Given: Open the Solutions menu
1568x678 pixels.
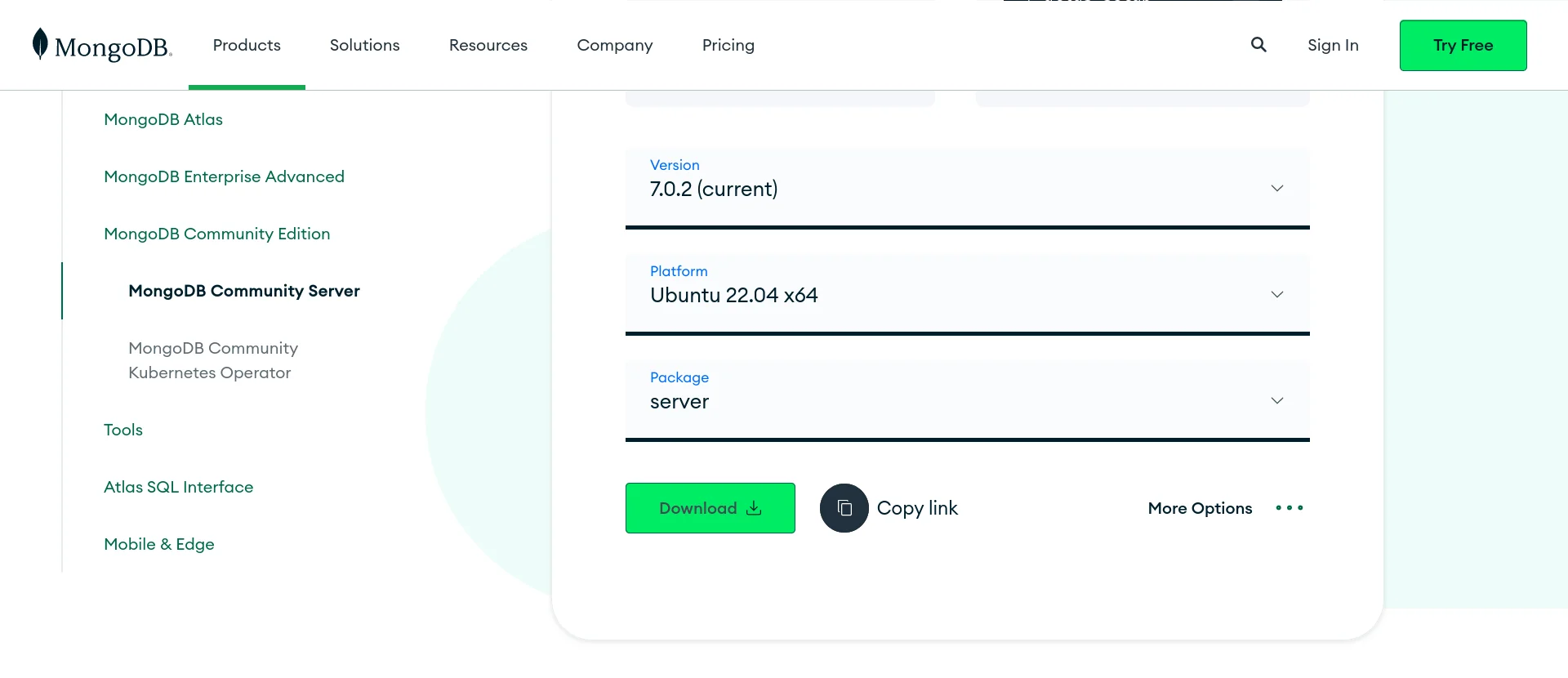Looking at the screenshot, I should 365,45.
